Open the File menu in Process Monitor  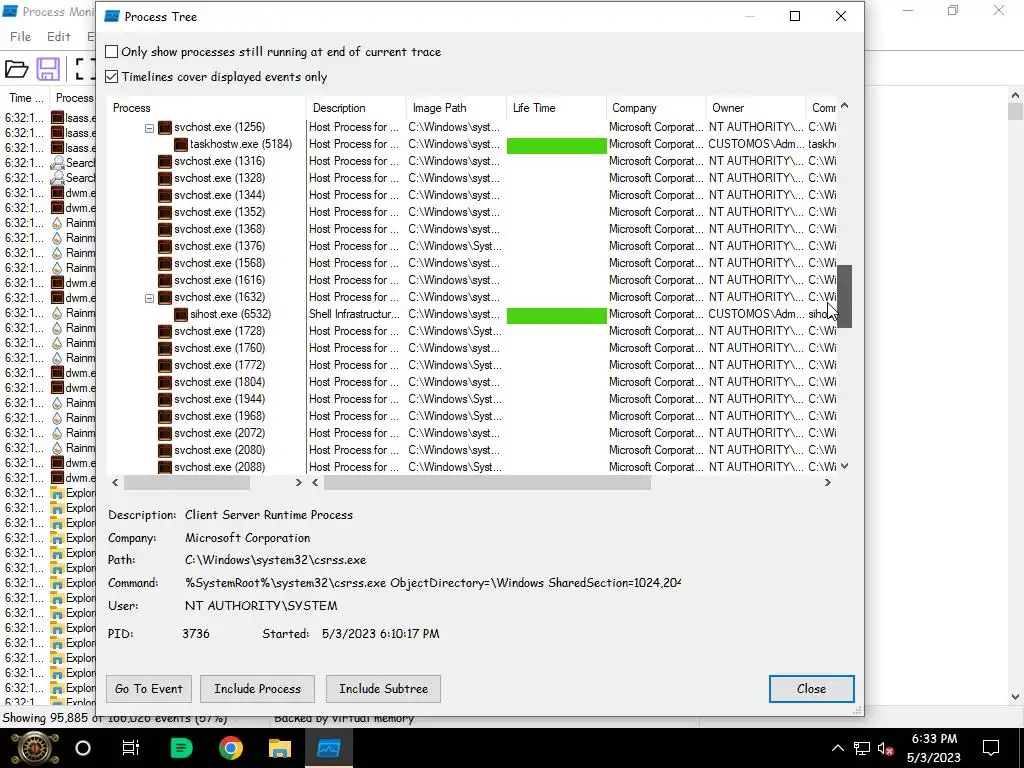(x=20, y=37)
